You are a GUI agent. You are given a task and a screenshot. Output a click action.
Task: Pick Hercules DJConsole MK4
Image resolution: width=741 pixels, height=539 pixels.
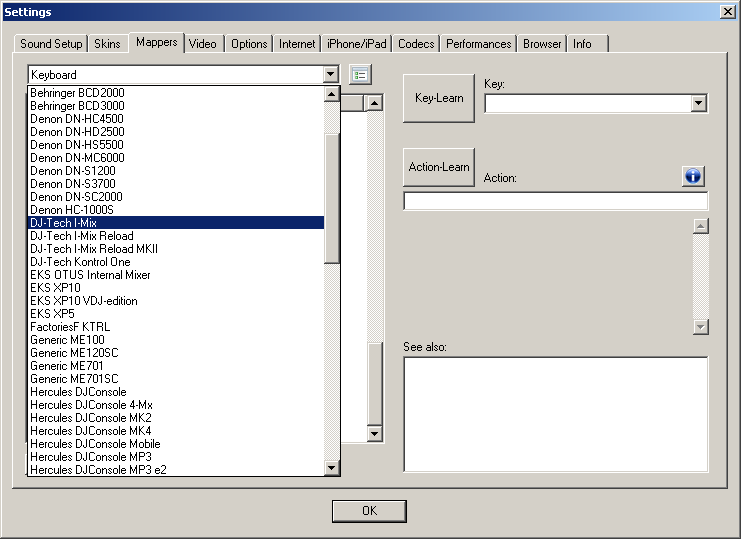[x=176, y=430]
